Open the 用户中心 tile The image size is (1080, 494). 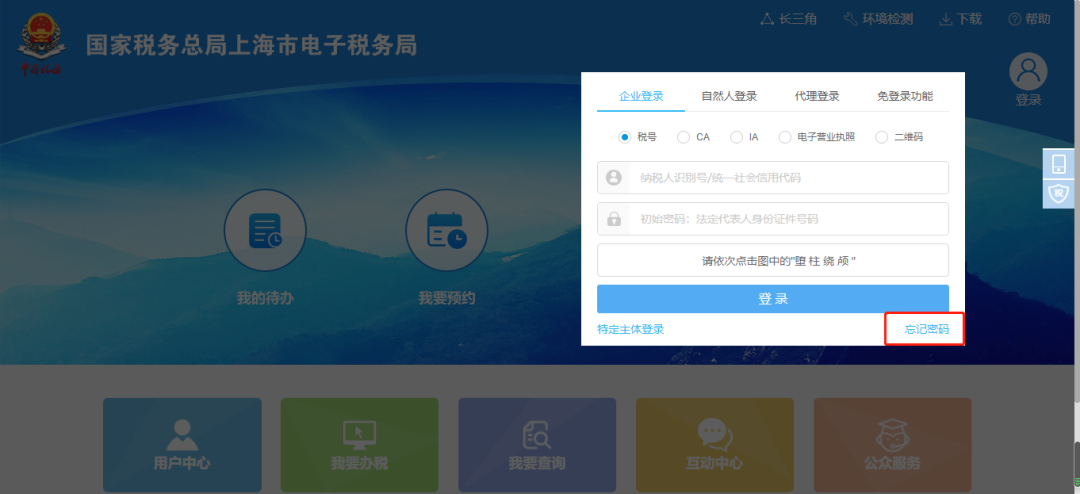(x=183, y=444)
